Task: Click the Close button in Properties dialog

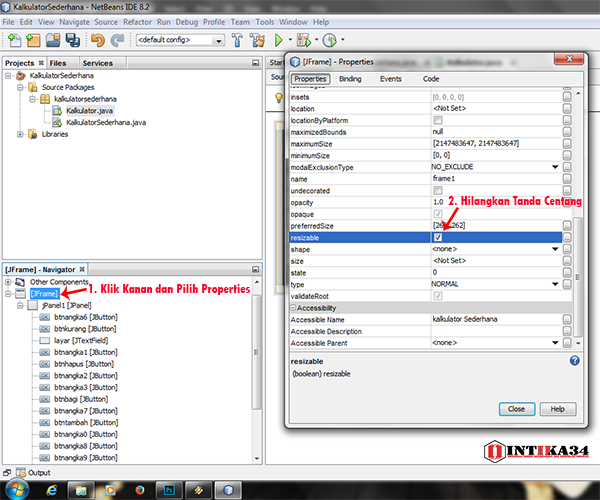Action: click(x=517, y=409)
